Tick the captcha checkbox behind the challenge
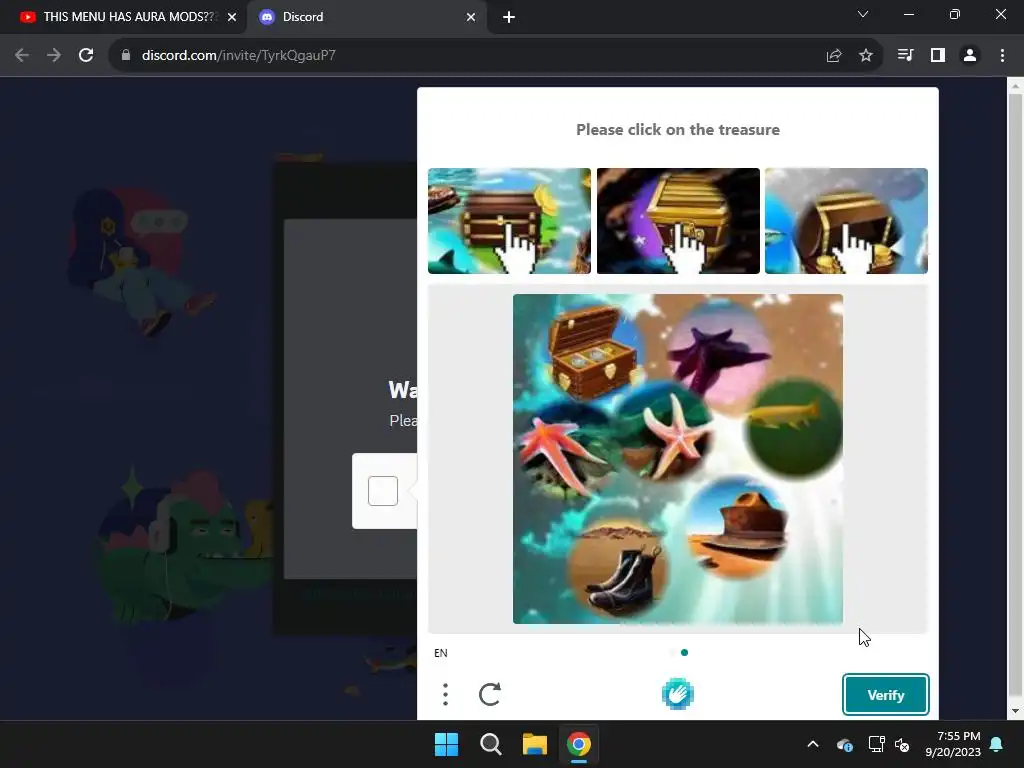The height and width of the screenshot is (768, 1024). pos(383,491)
